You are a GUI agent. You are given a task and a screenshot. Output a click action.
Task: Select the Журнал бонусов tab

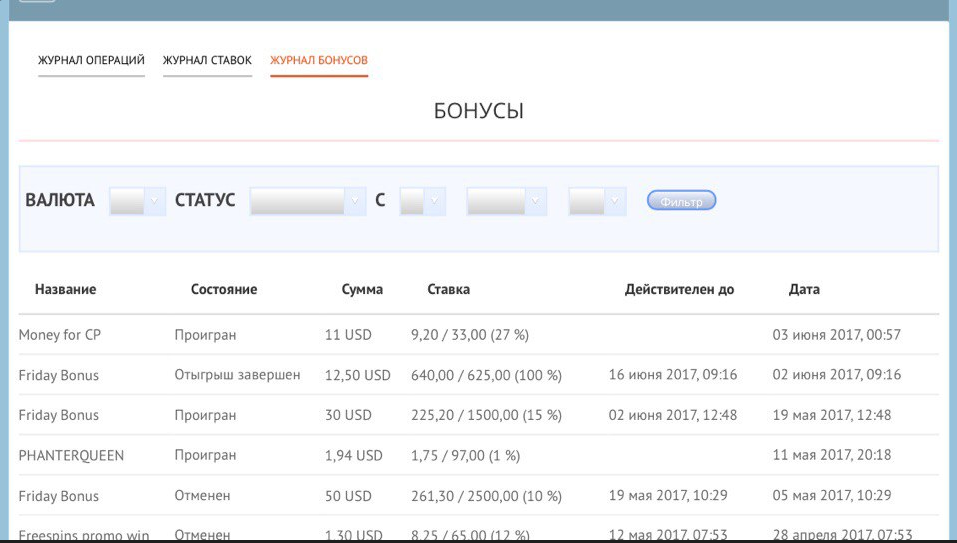tap(319, 60)
